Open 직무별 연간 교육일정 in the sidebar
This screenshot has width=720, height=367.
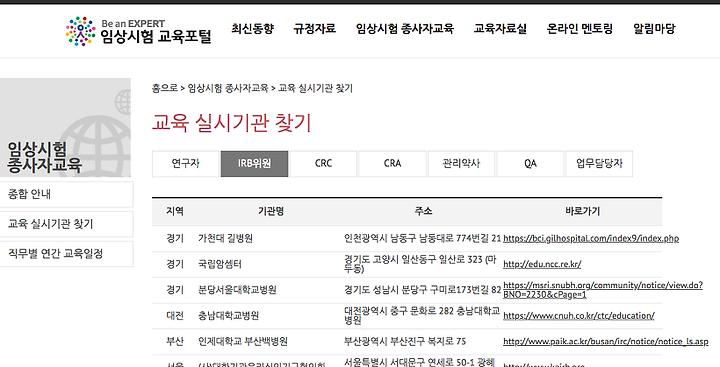[67, 254]
